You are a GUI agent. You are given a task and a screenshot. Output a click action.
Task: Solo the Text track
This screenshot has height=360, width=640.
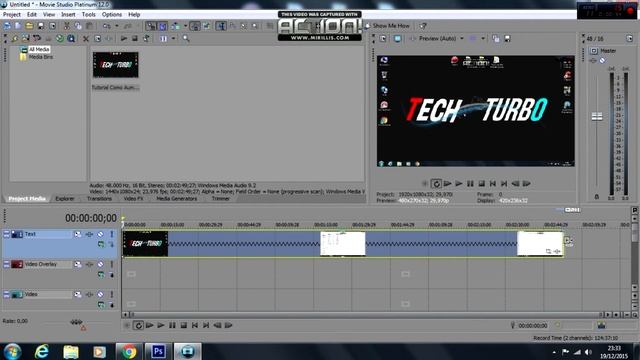[111, 234]
